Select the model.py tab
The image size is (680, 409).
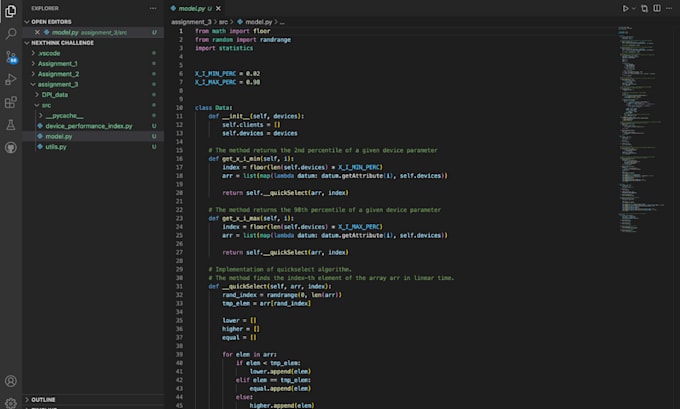tap(191, 8)
